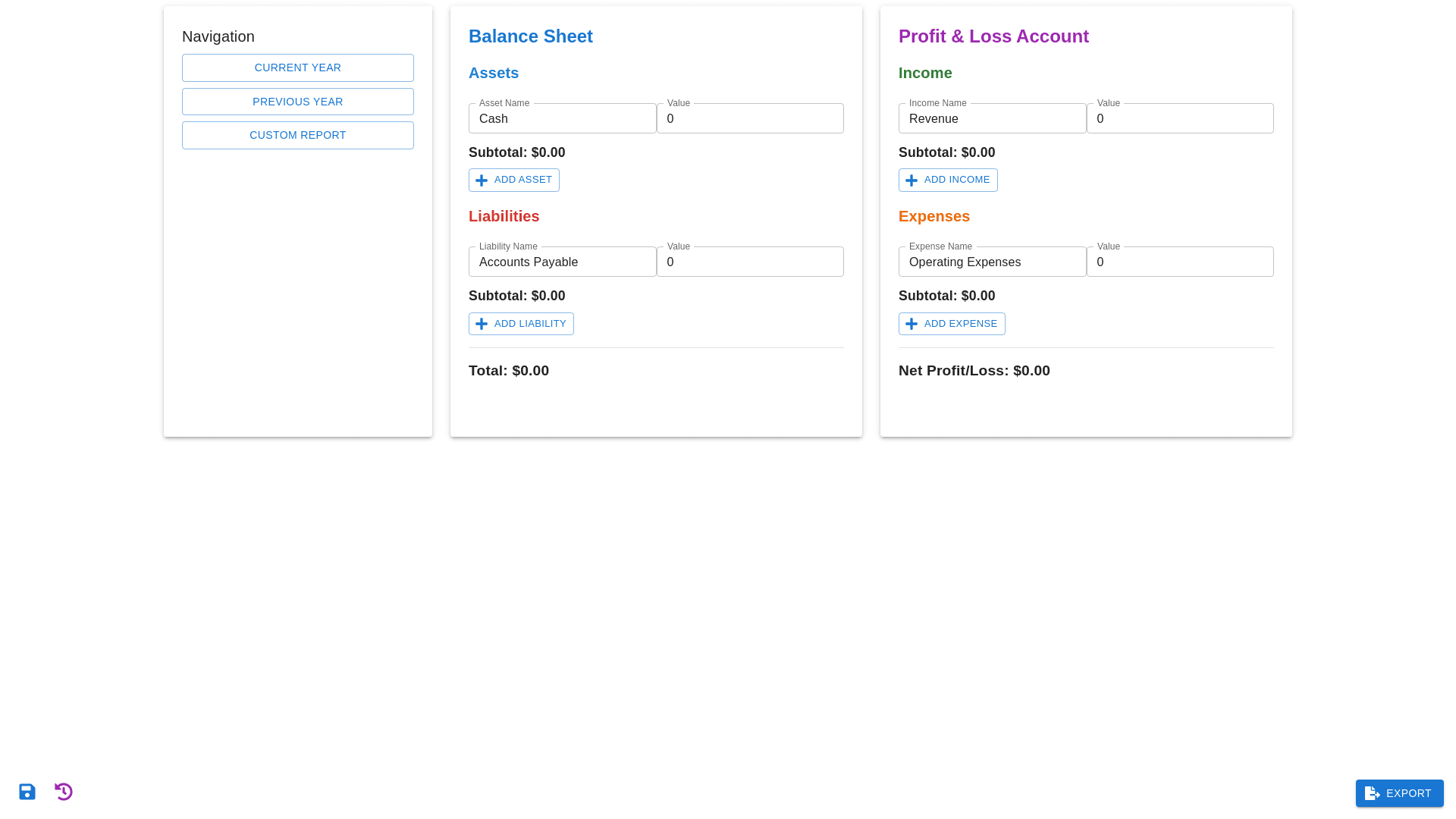Screen dimensions: 1456x819
Task: Click the export file icon inside EXPORT button
Action: [x=1372, y=793]
